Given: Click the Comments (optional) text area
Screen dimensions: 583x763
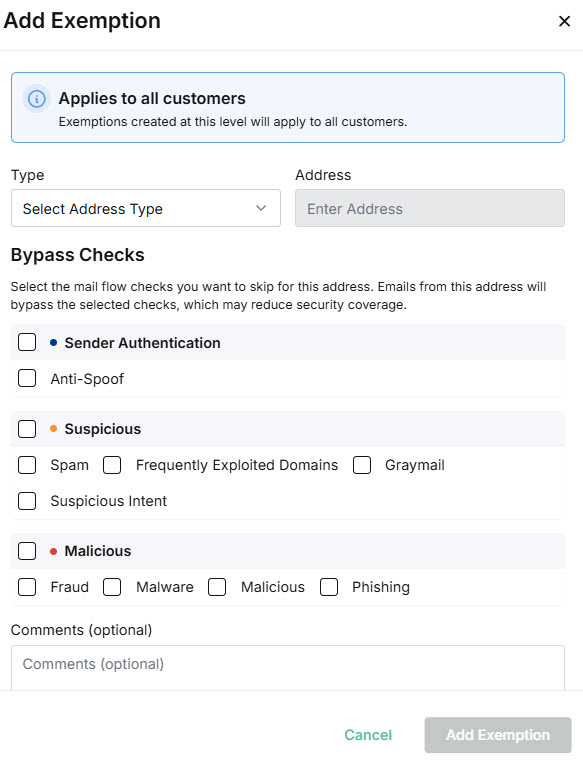Looking at the screenshot, I should click(x=288, y=668).
